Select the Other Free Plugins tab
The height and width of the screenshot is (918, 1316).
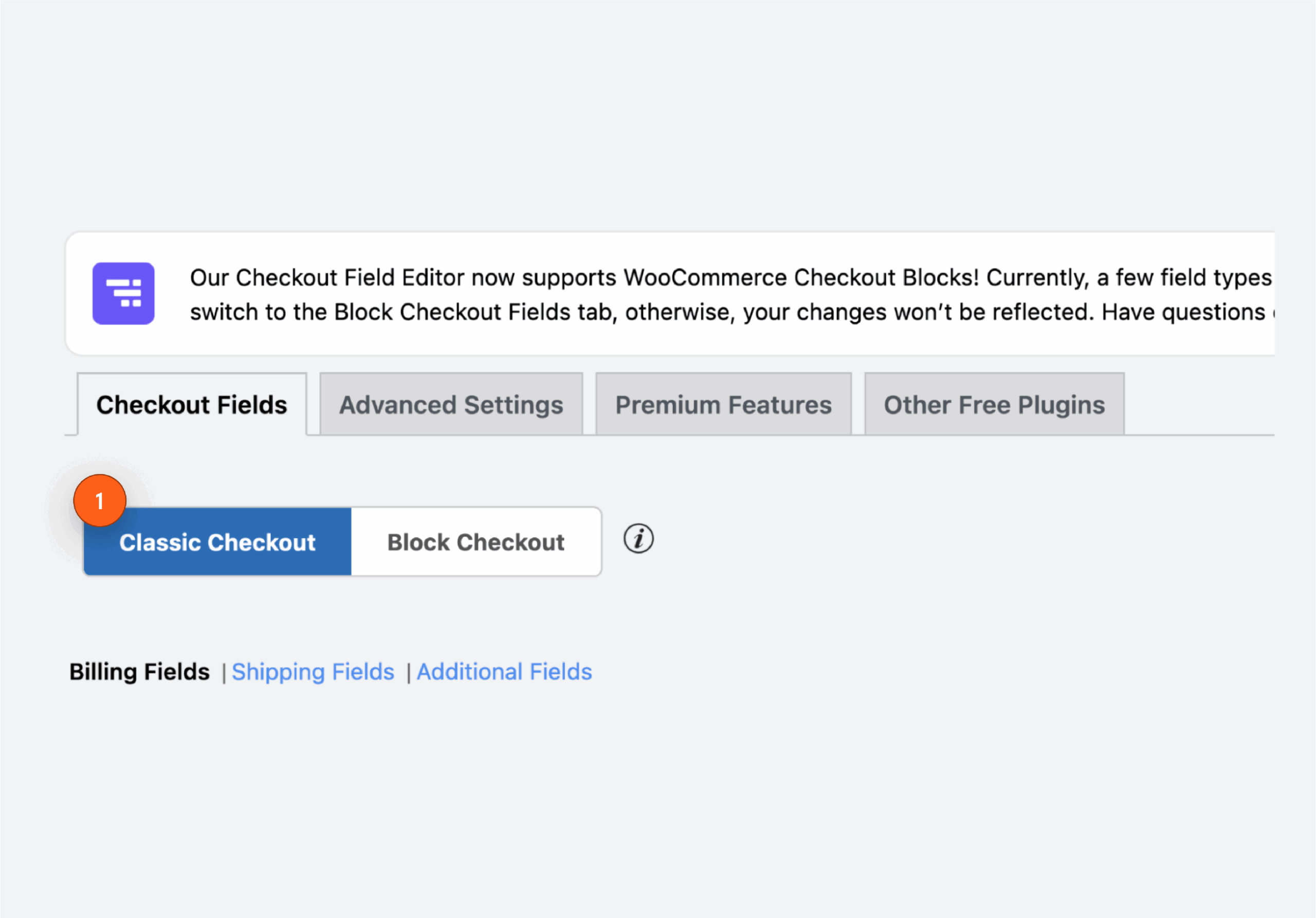994,404
